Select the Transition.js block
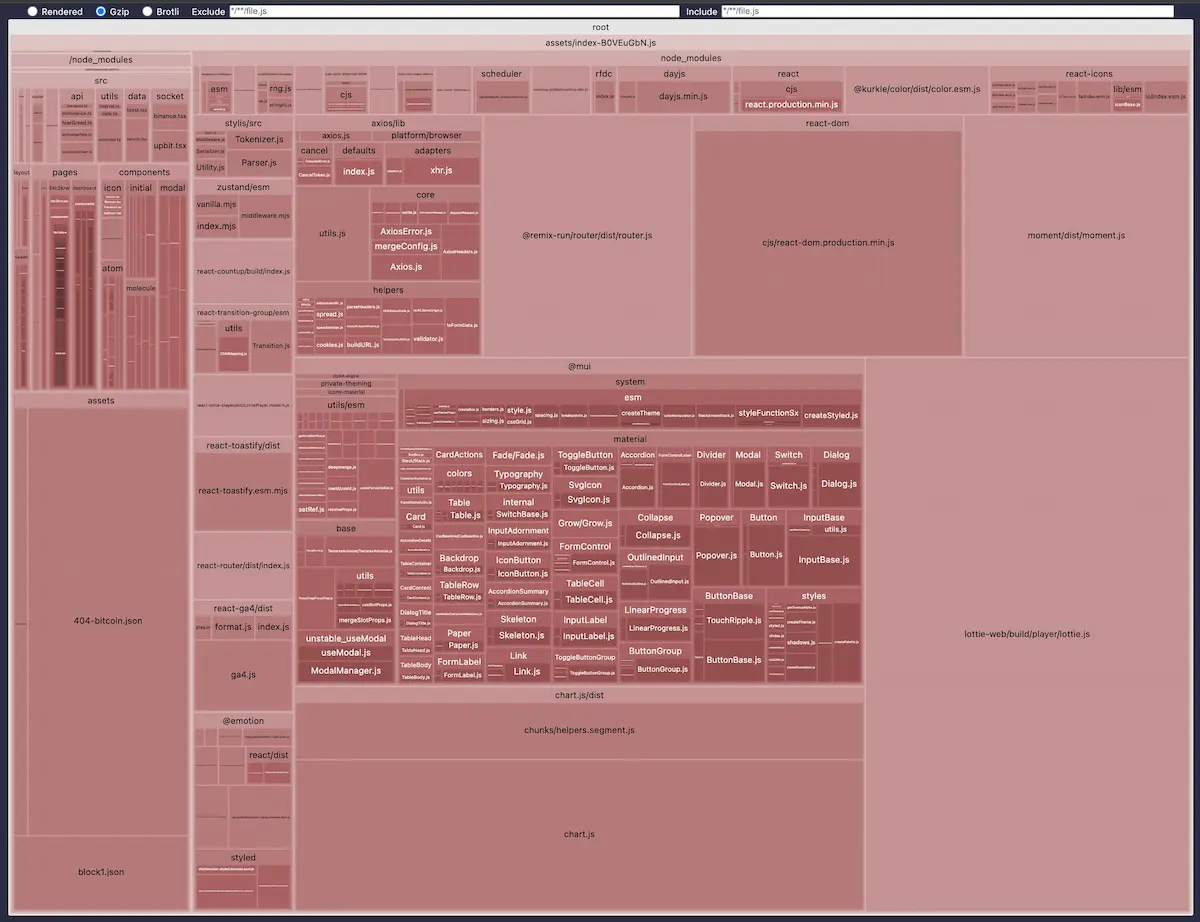 [270, 346]
